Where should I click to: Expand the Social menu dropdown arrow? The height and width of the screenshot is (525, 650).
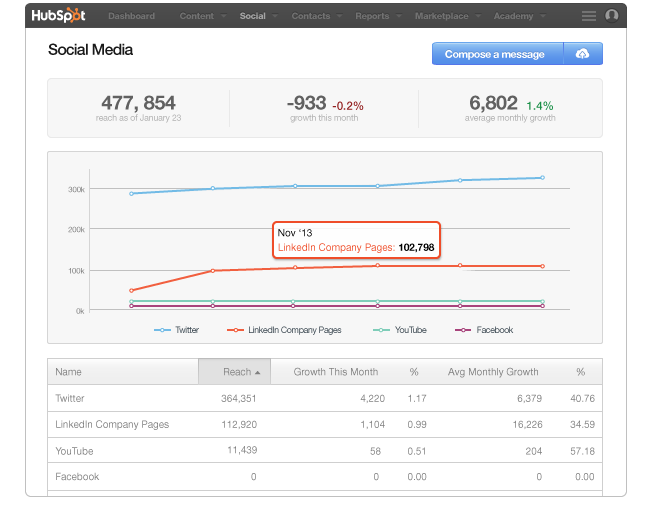(x=274, y=16)
